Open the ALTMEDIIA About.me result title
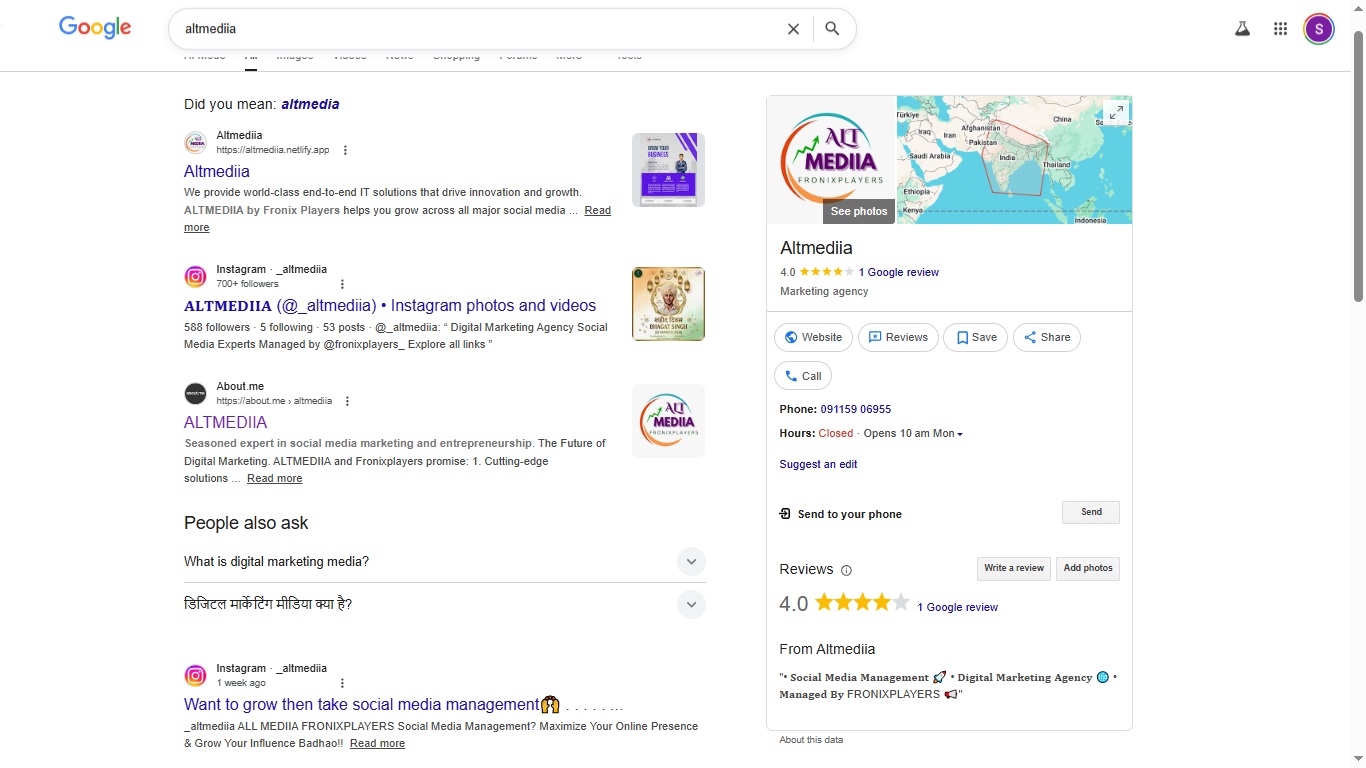 pos(225,422)
